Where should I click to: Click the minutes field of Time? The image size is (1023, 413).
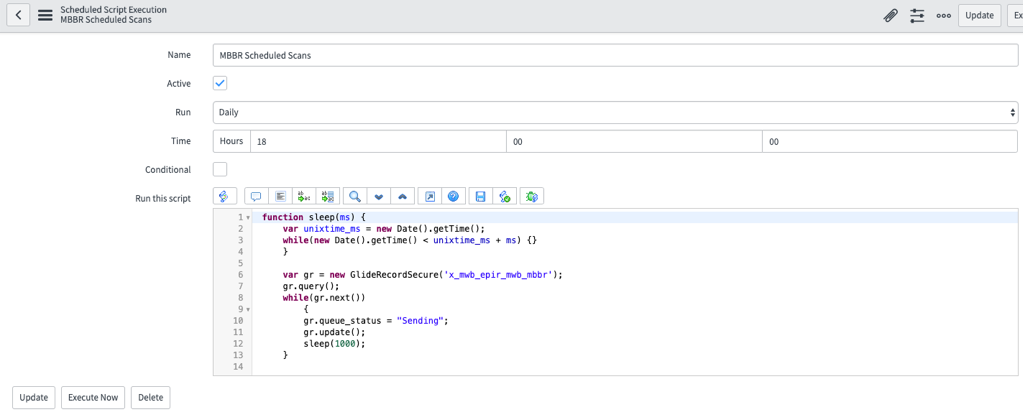634,141
